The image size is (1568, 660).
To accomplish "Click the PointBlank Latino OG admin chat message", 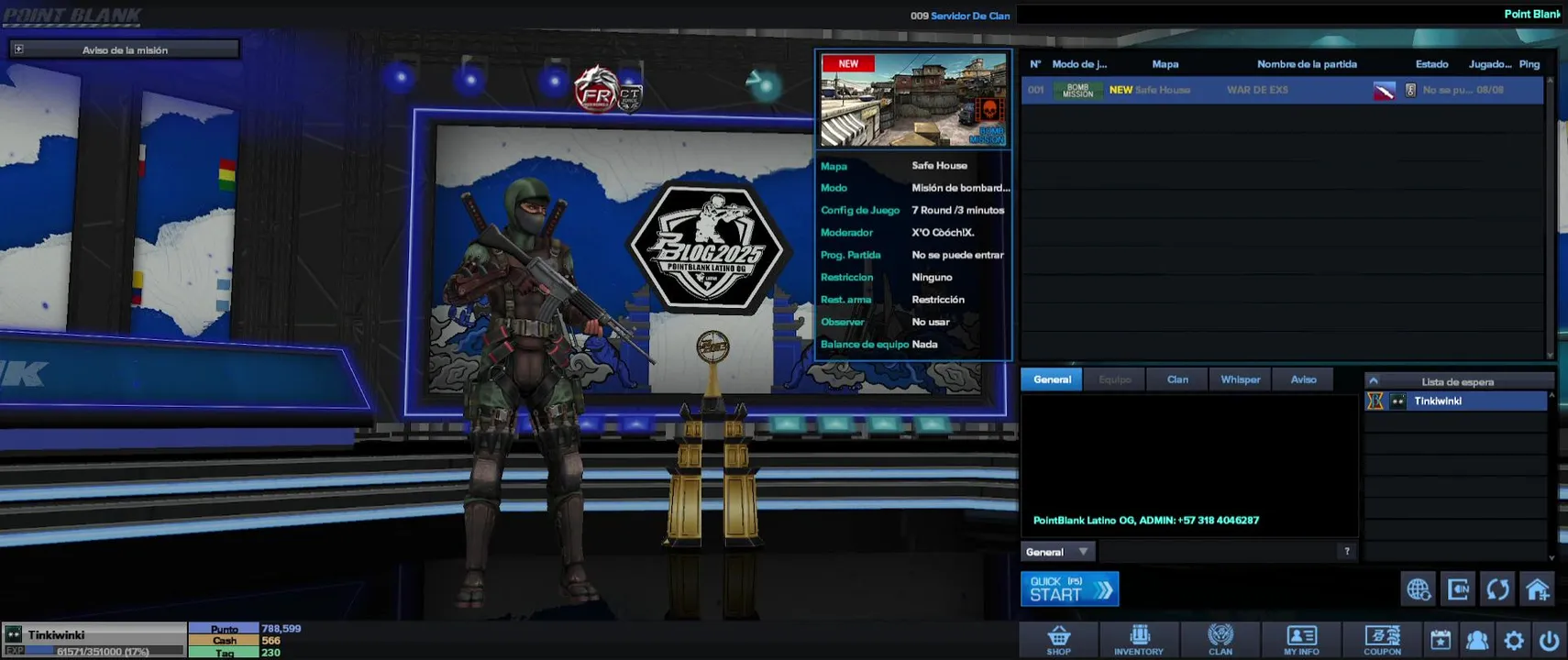I will point(1146,520).
